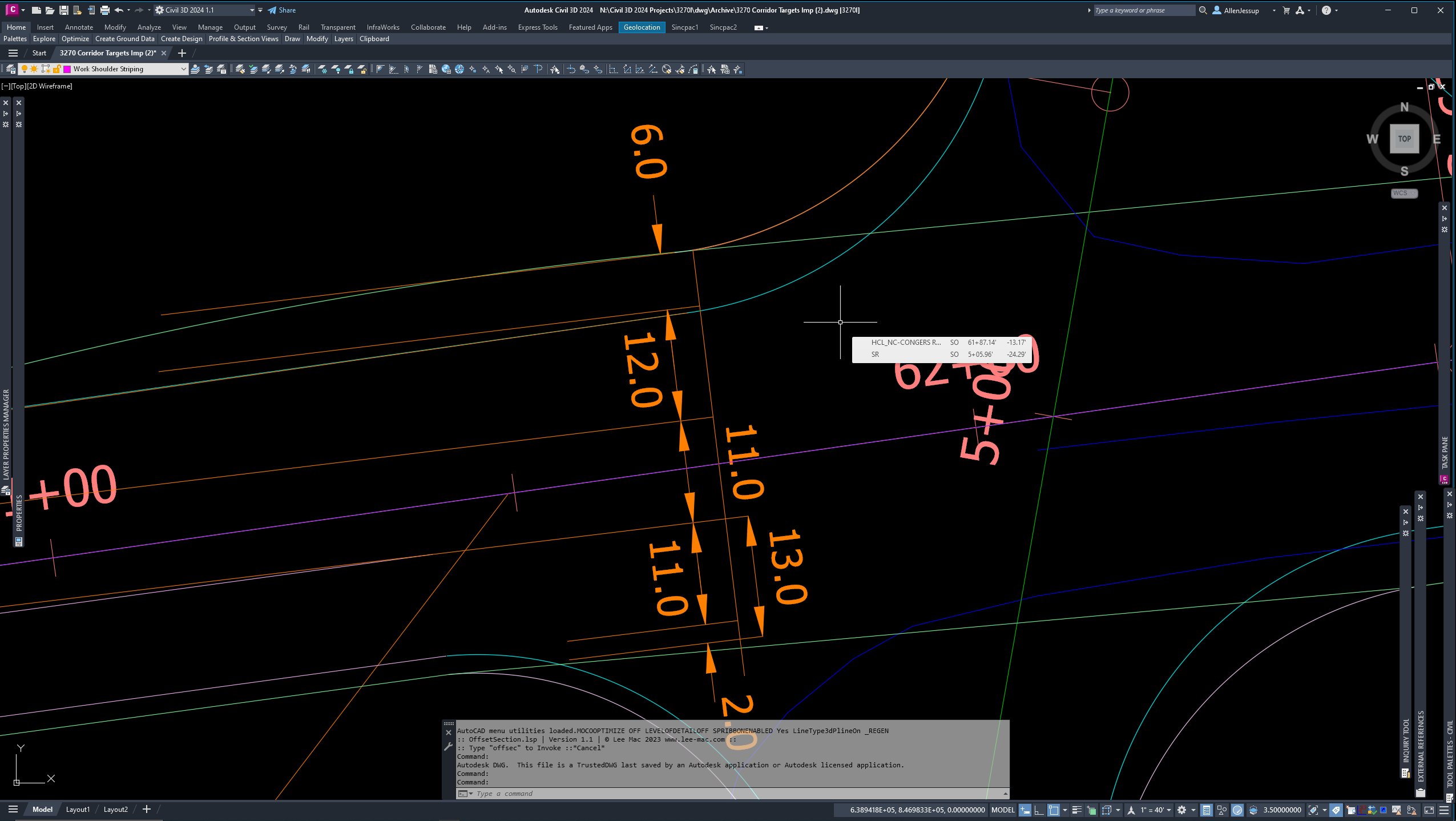This screenshot has width=1456, height=821.
Task: Toggle the layer lock padlock in layers toolbar
Action: click(57, 69)
